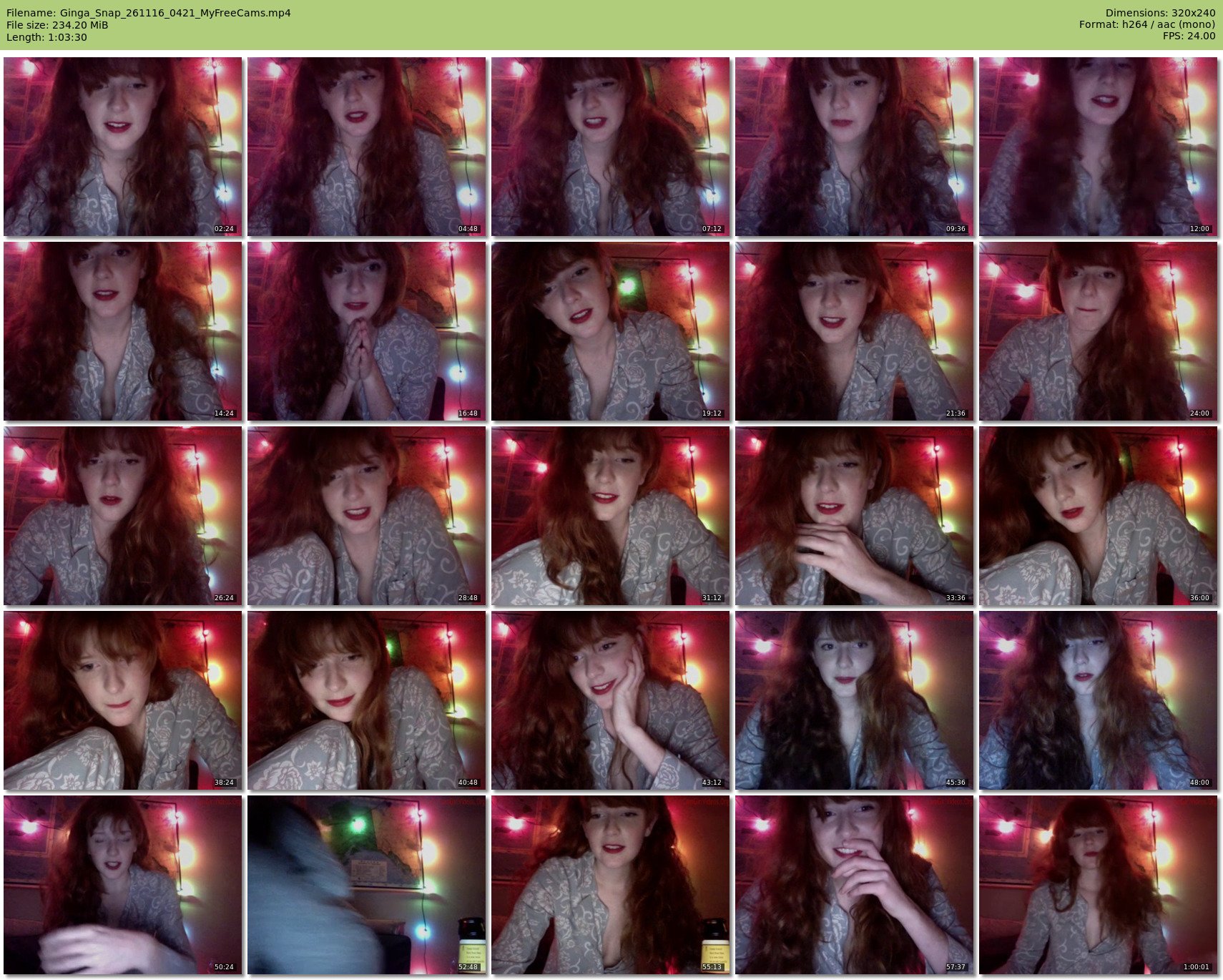Open the thumbnail marked 33:36
Screen dimensions: 1223x980
click(x=854, y=516)
